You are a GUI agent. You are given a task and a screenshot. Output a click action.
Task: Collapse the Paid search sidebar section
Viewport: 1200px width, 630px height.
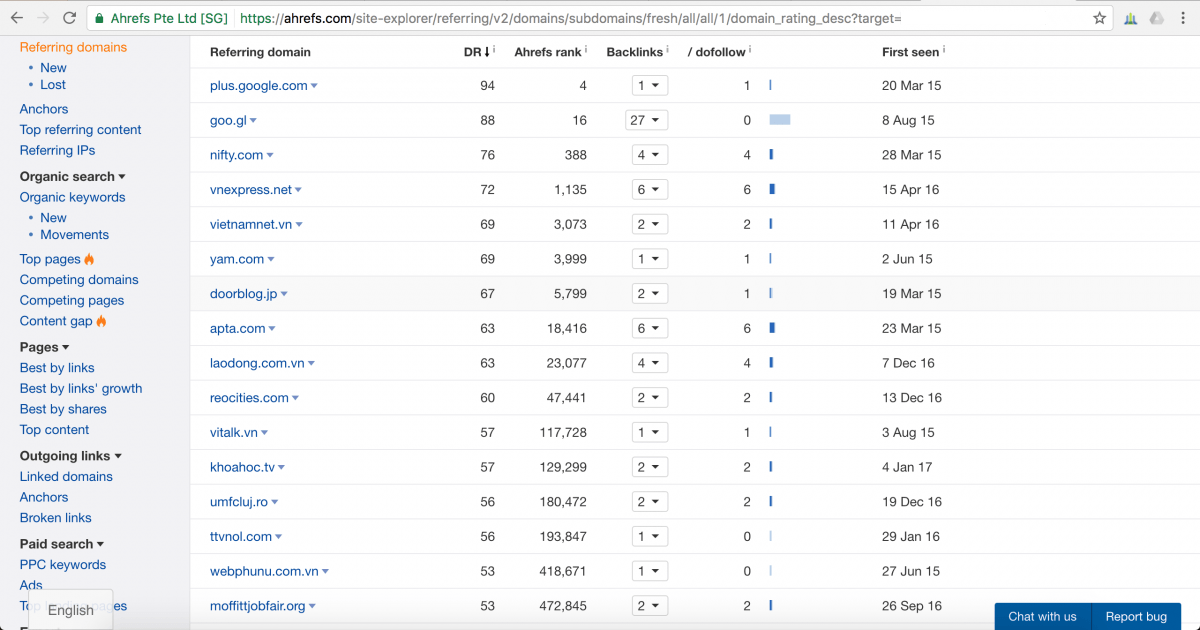[x=62, y=544]
